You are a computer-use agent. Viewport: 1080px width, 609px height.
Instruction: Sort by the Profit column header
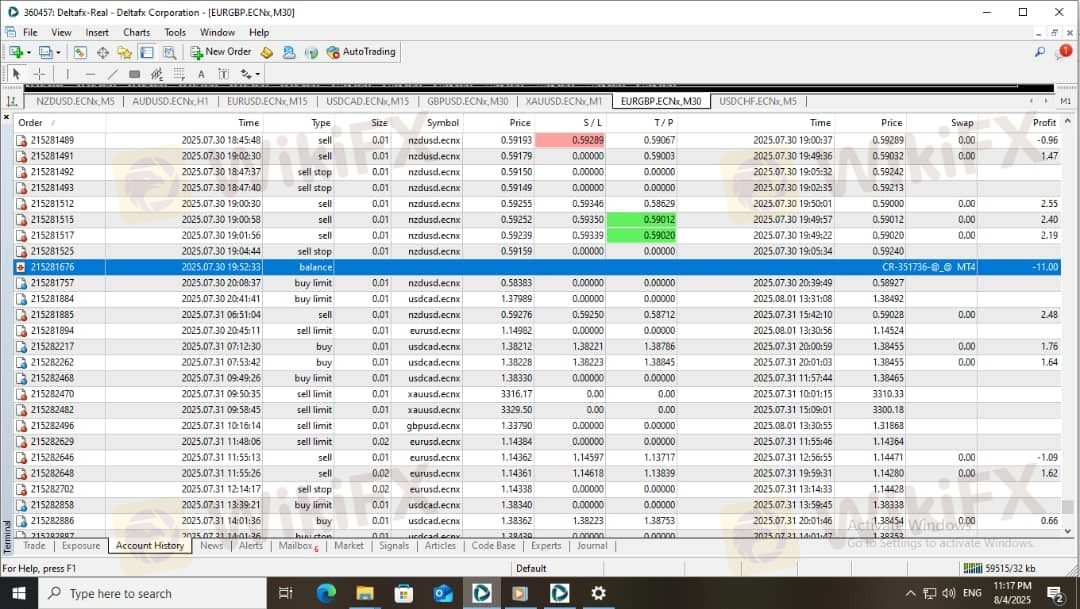1044,123
